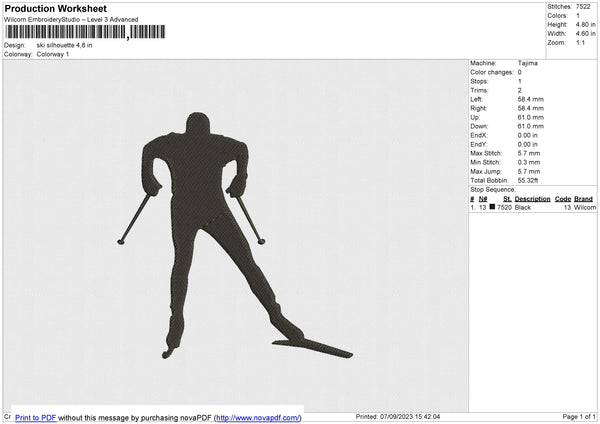This screenshot has width=600, height=424.
Task: Select Max Jump value '5.7 mm'
Action: pos(529,171)
